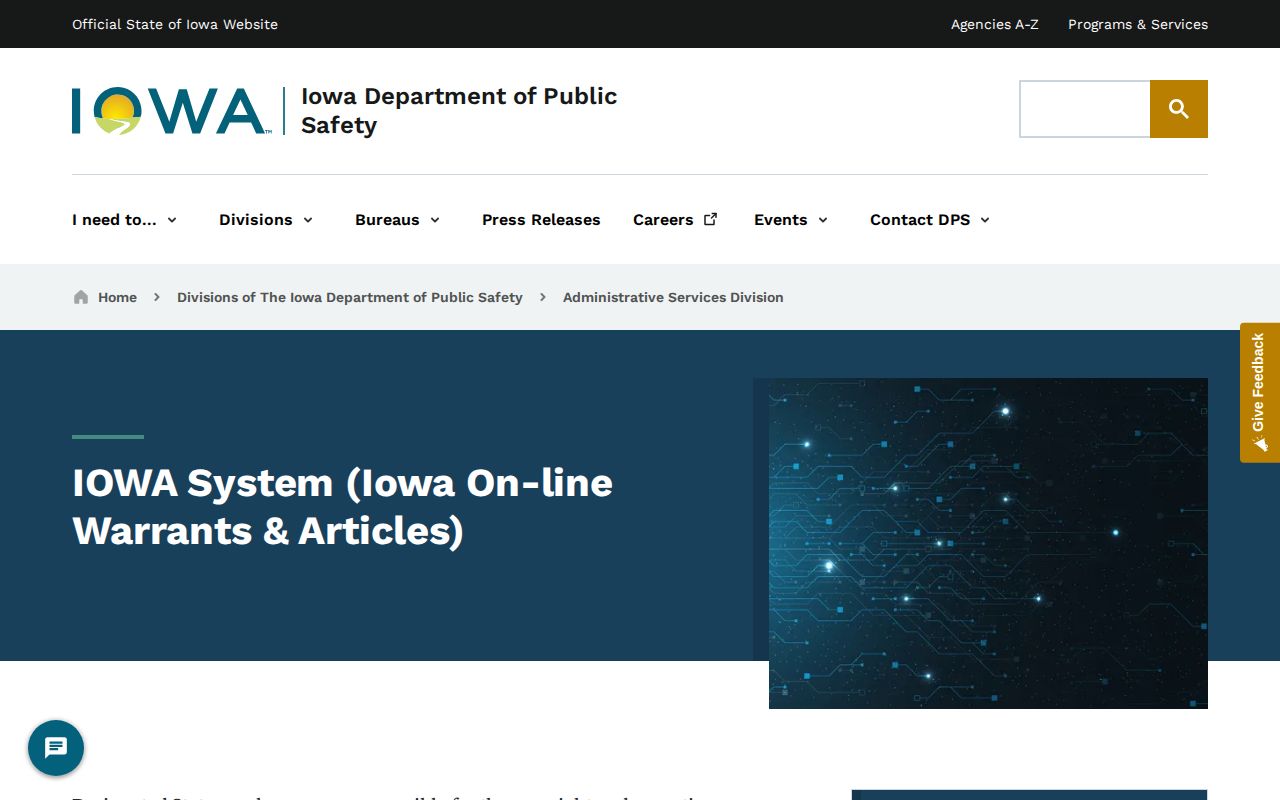Select the Divisions menu label
This screenshot has width=1280, height=800.
point(256,220)
